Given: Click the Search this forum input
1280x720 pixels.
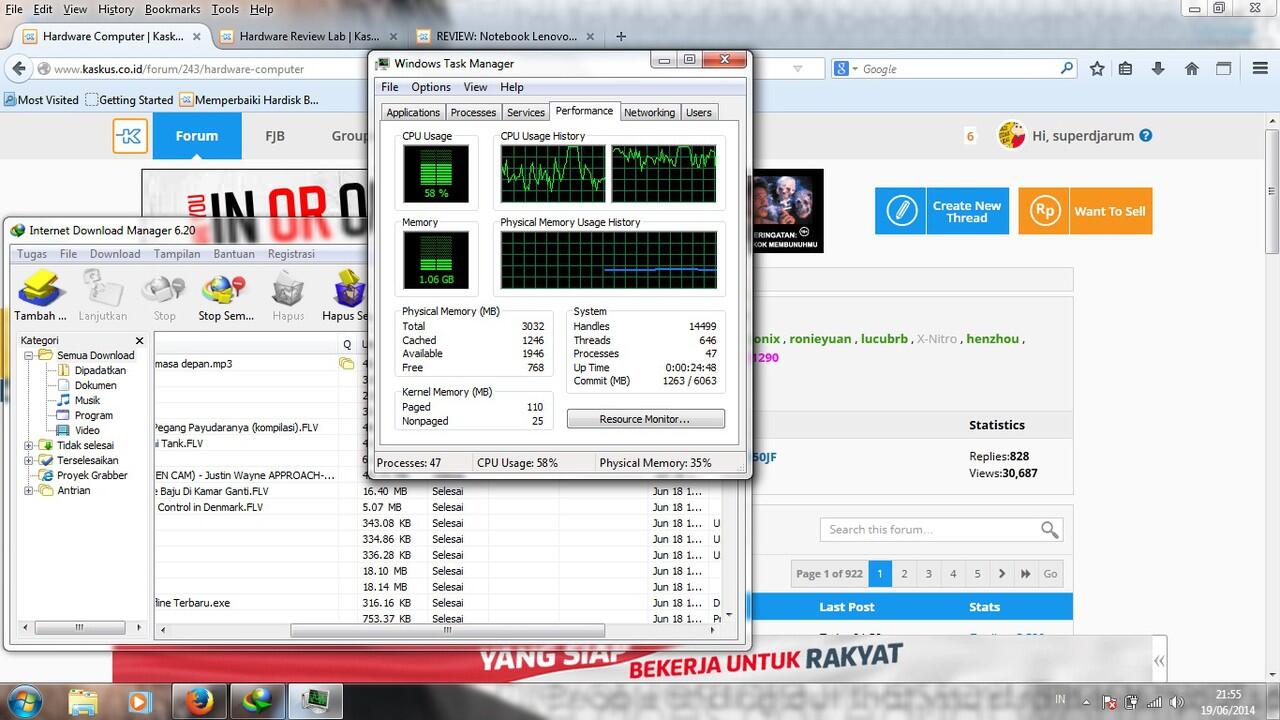Looking at the screenshot, I should pyautogui.click(x=929, y=529).
